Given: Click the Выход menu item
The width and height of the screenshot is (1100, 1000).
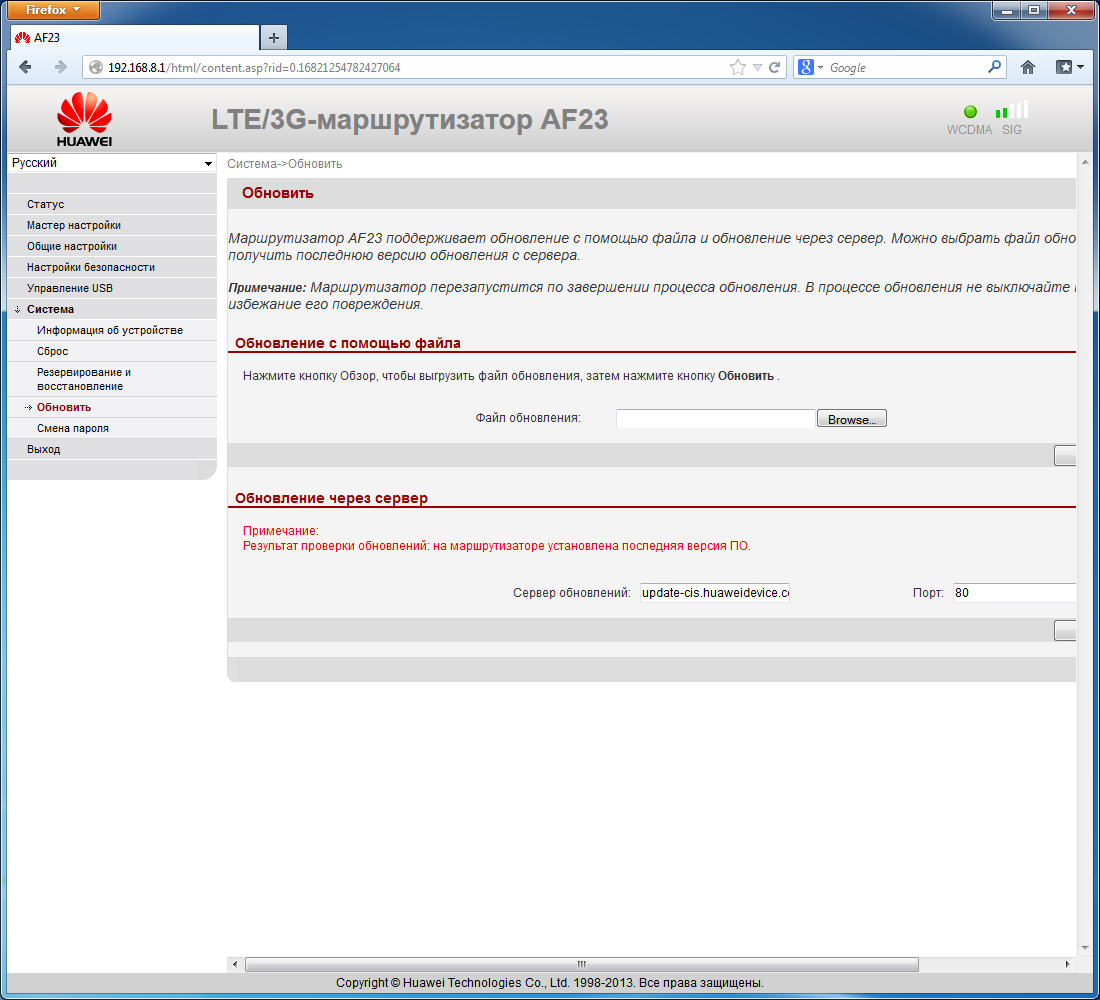Looking at the screenshot, I should (x=112, y=449).
